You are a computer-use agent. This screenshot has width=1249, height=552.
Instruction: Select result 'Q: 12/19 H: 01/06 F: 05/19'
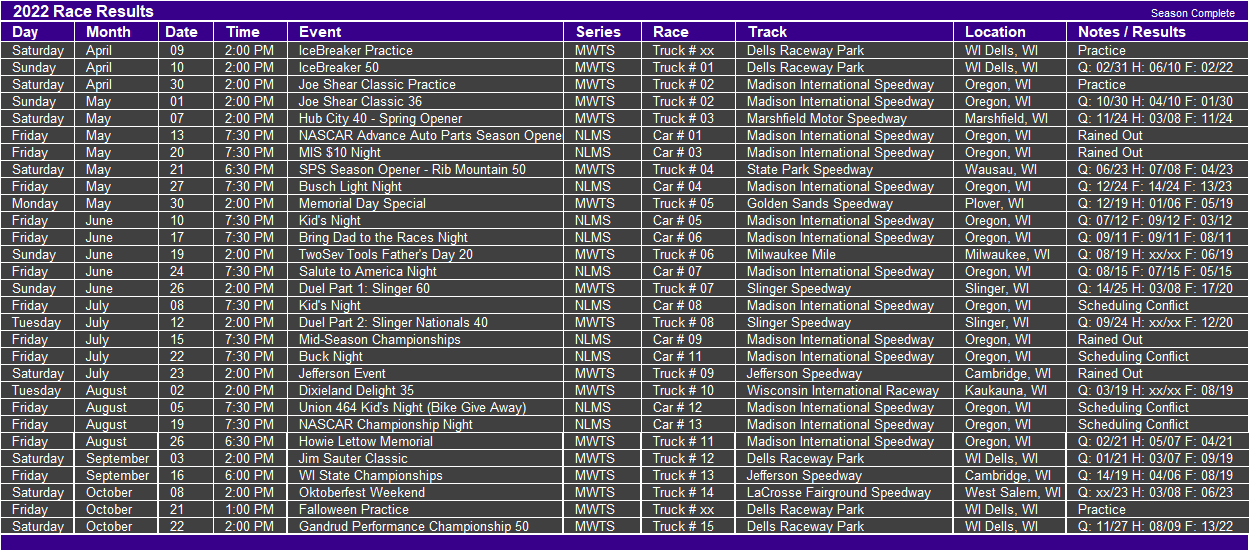[1156, 203]
